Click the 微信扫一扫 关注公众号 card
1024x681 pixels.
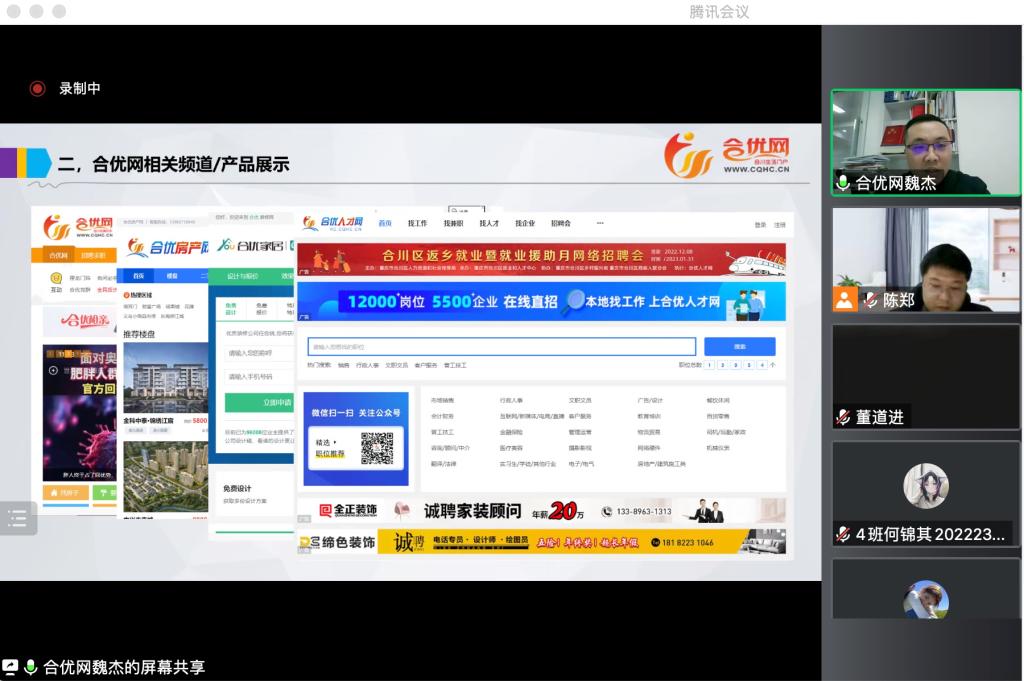click(356, 439)
